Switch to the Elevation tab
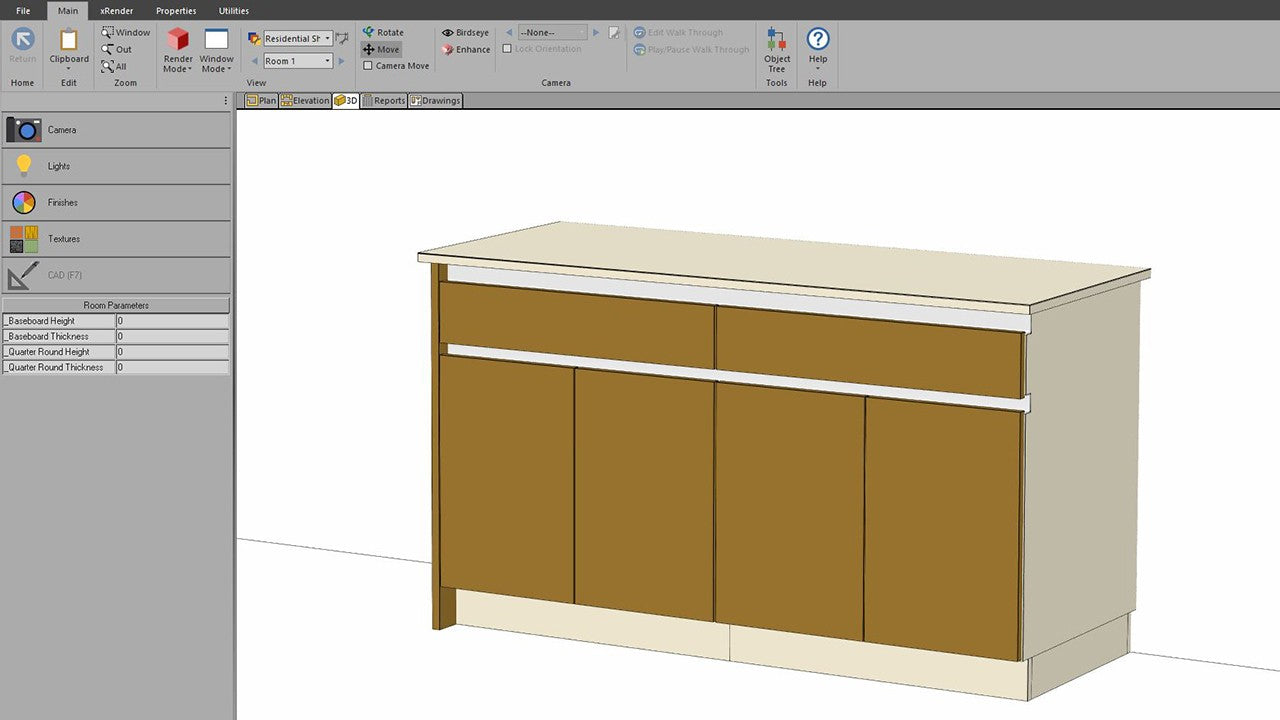This screenshot has height=720, width=1280. [305, 100]
